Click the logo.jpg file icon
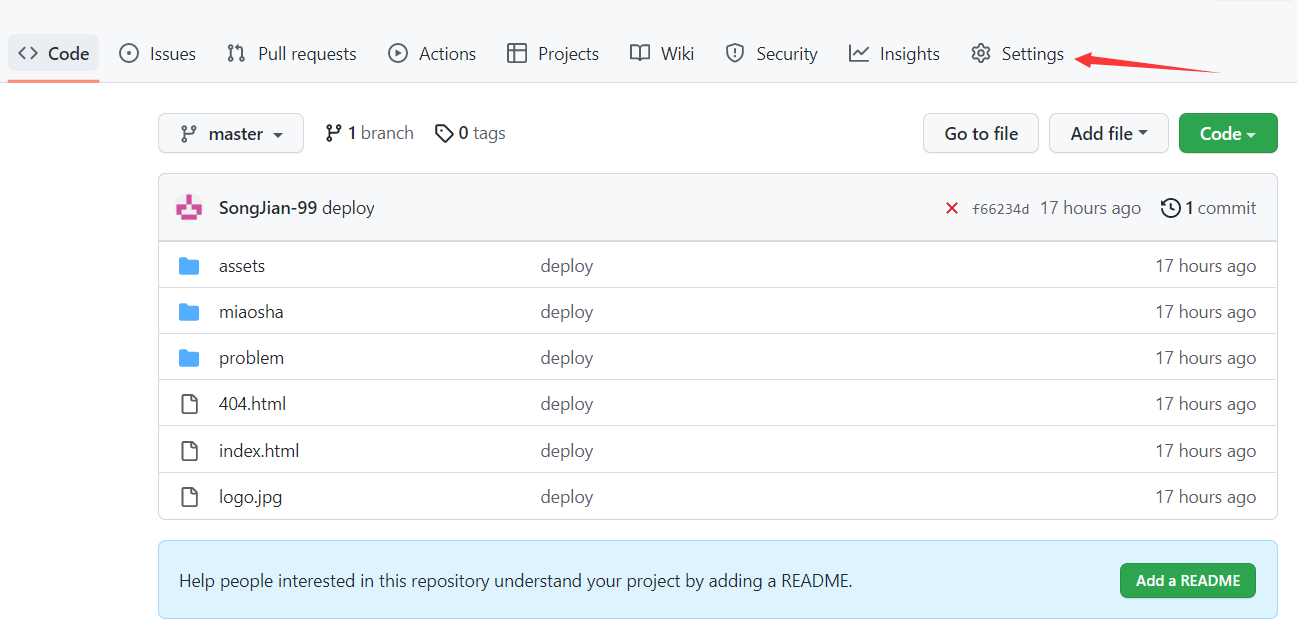Viewport: 1297px width, 637px height. click(x=189, y=497)
